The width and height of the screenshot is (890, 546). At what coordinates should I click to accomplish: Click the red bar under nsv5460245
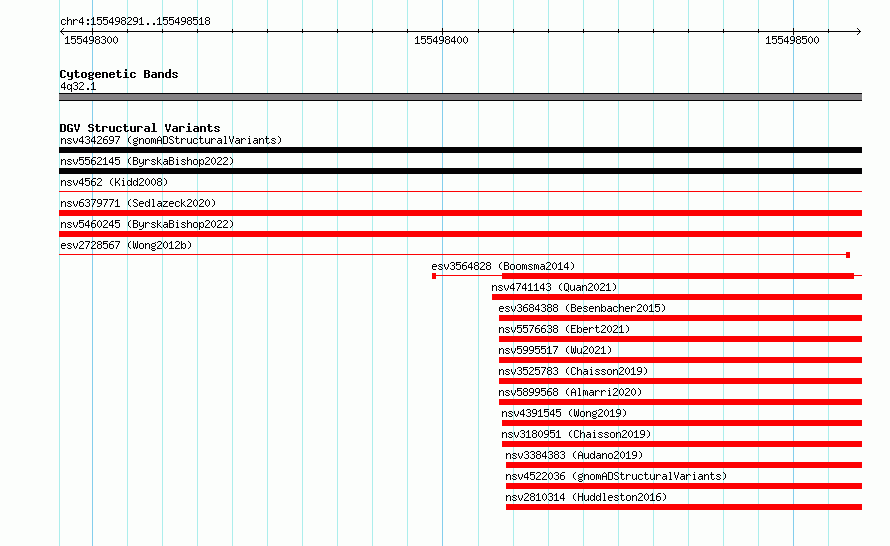(x=460, y=234)
